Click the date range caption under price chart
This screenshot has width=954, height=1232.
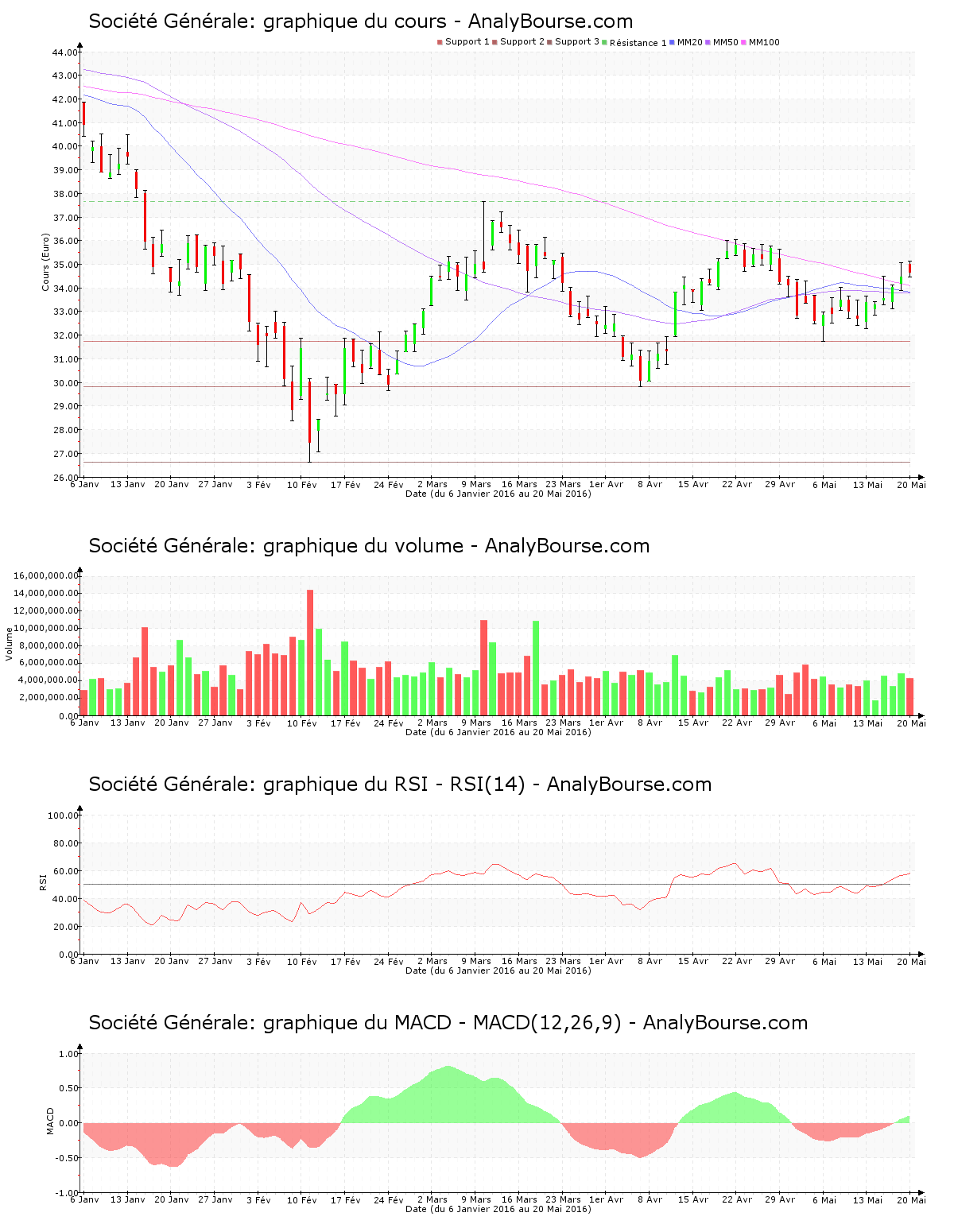498,494
